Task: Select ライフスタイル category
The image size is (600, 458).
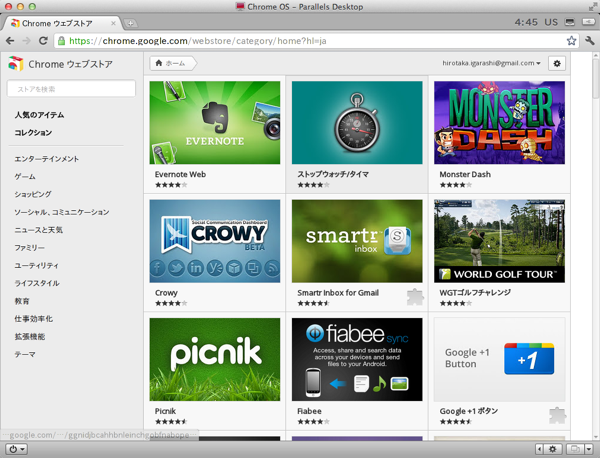Action: coord(37,283)
